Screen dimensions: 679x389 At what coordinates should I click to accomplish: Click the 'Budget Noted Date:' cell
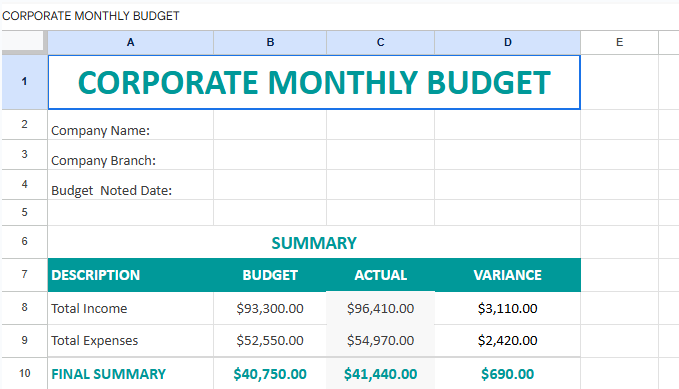pos(130,185)
